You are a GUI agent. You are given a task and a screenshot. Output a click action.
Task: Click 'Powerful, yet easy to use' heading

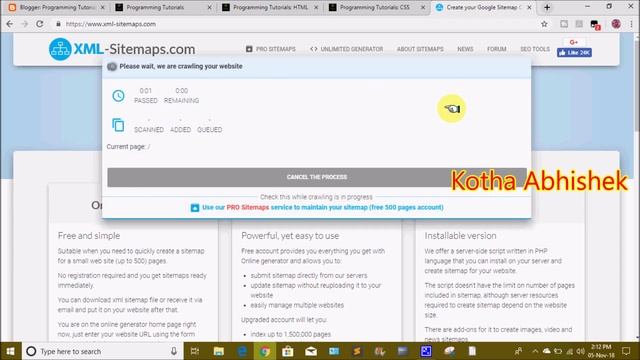[290, 236]
